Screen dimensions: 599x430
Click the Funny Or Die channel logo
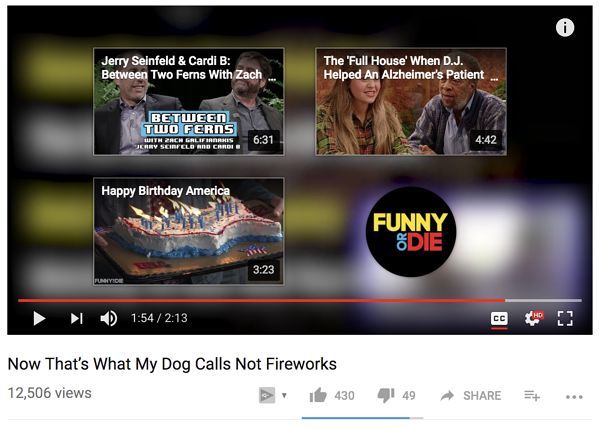[411, 232]
